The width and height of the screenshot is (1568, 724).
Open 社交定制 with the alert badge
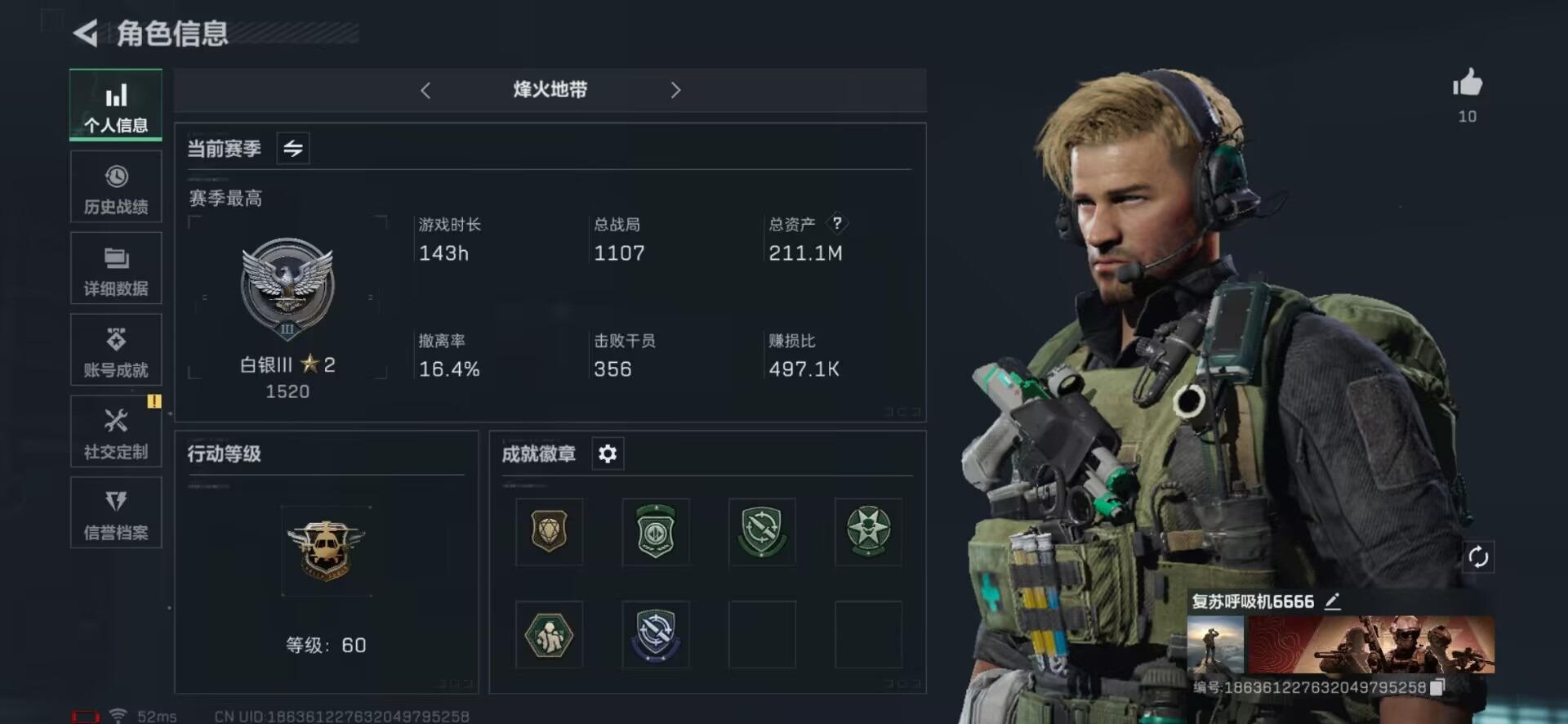[116, 431]
